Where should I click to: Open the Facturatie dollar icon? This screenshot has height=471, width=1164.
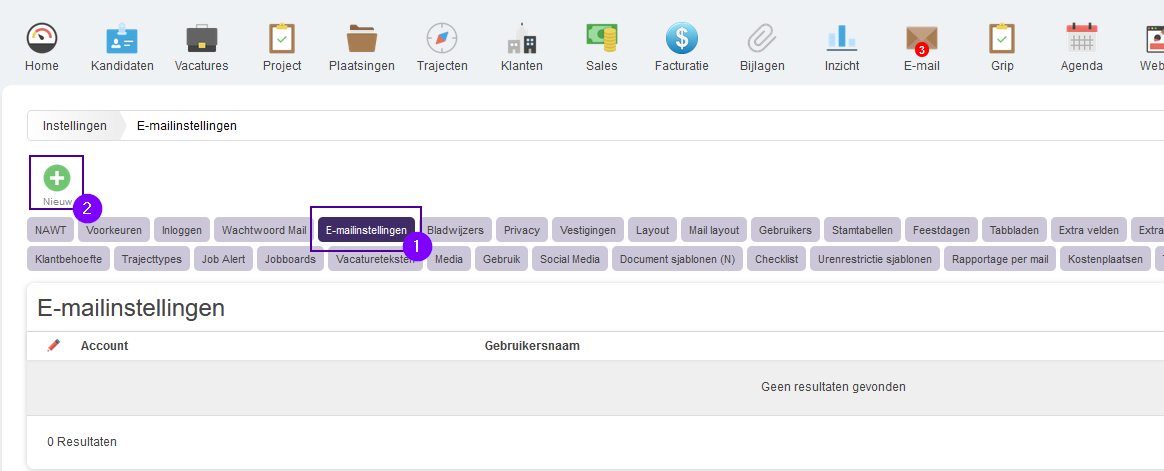(681, 39)
